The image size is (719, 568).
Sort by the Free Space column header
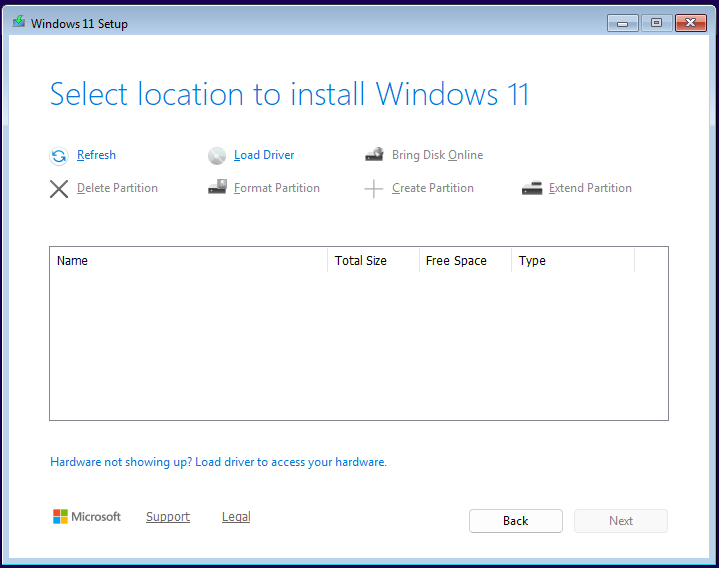[464, 261]
